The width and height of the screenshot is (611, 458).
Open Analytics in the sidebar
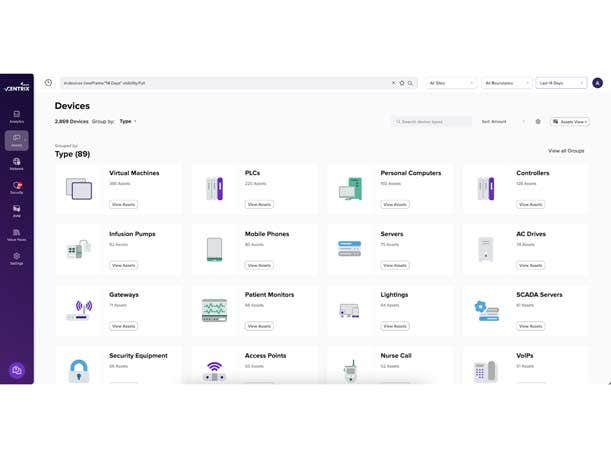[x=16, y=116]
